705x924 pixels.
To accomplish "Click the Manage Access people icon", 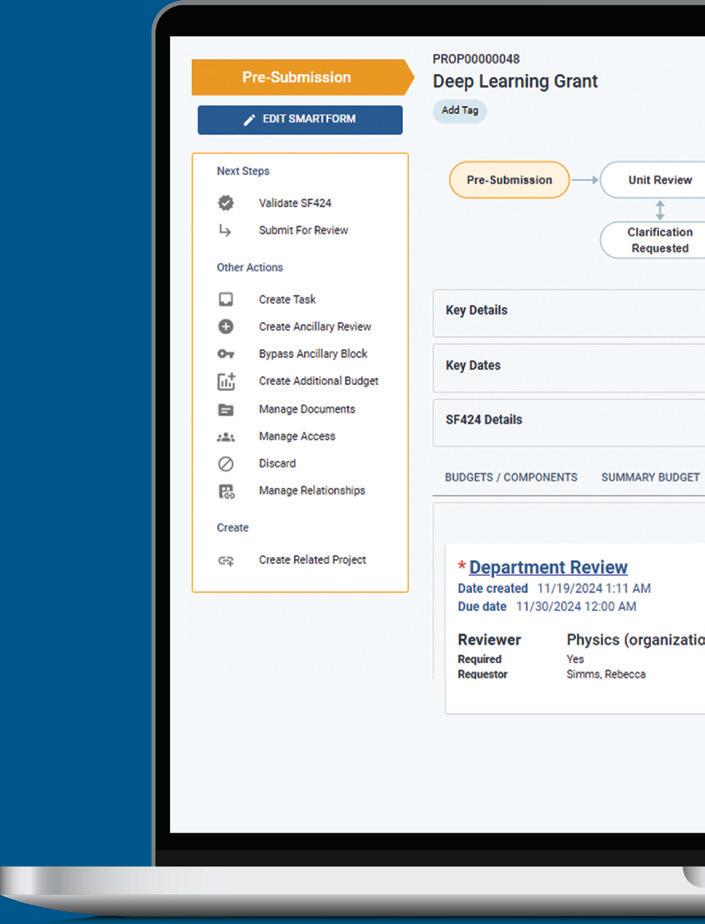I will click(x=226, y=437).
